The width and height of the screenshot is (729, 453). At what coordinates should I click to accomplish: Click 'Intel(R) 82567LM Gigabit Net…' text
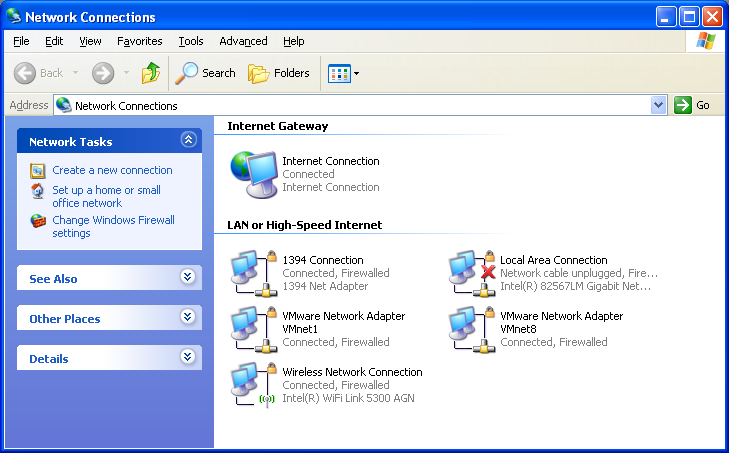576,286
